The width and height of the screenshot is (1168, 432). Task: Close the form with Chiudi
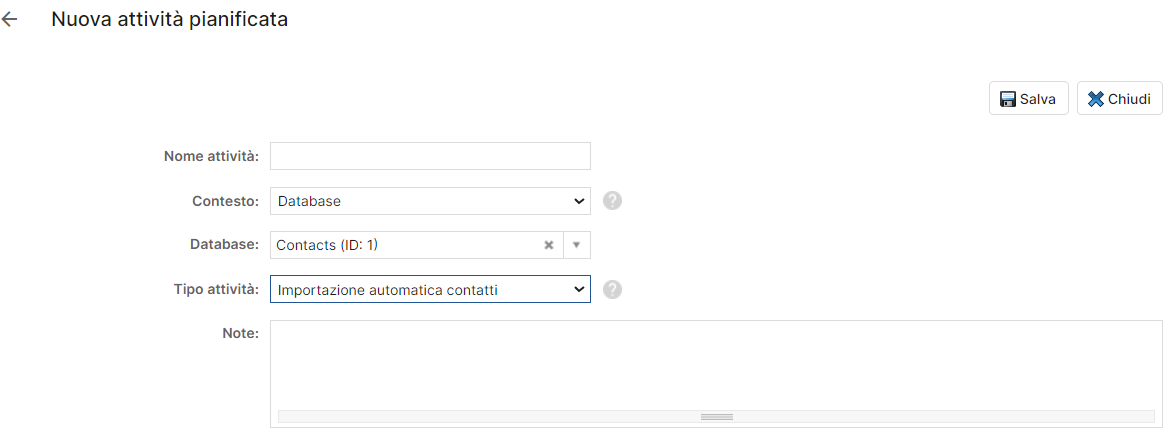pos(1120,99)
